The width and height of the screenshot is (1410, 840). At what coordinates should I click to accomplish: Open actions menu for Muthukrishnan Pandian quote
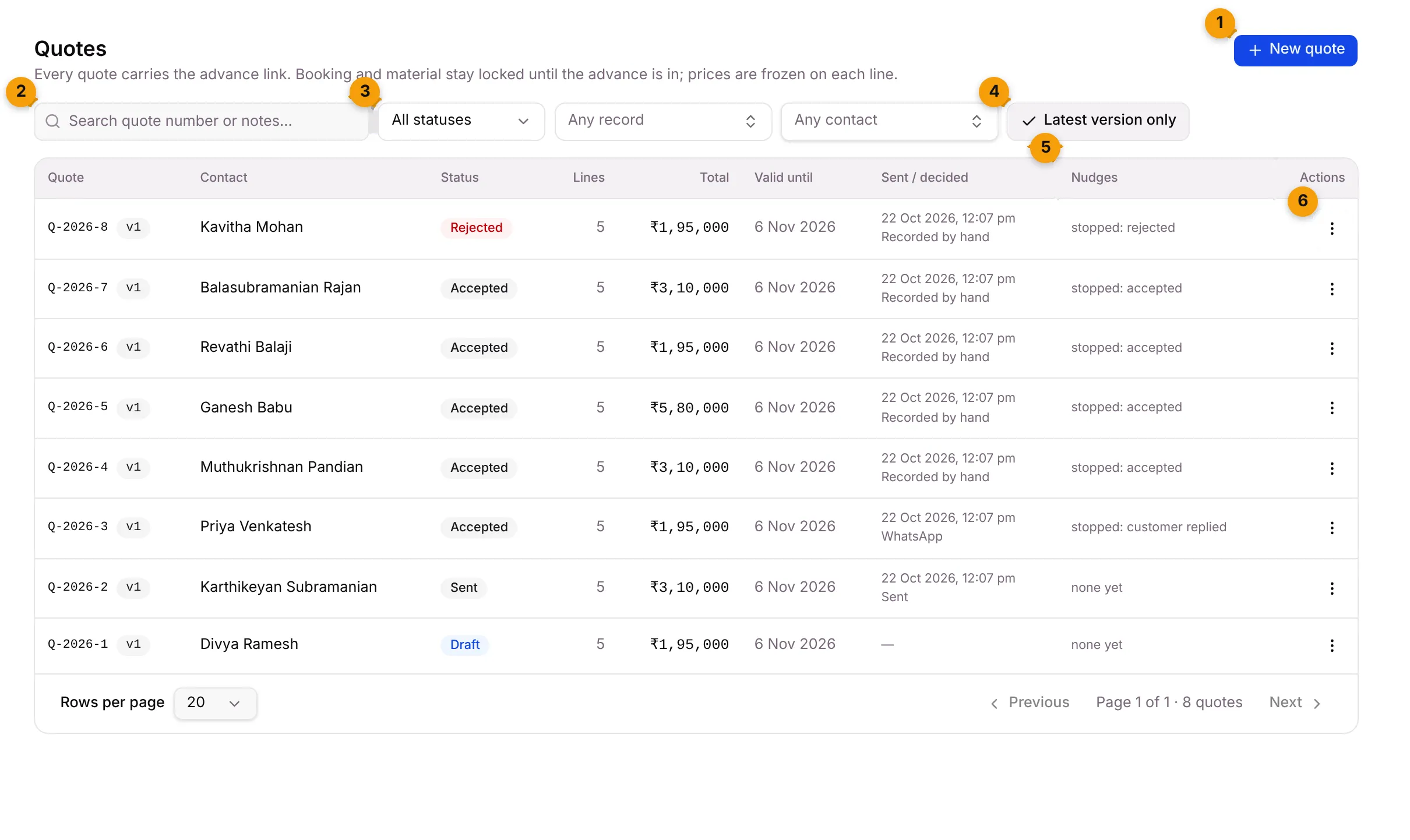click(x=1331, y=468)
